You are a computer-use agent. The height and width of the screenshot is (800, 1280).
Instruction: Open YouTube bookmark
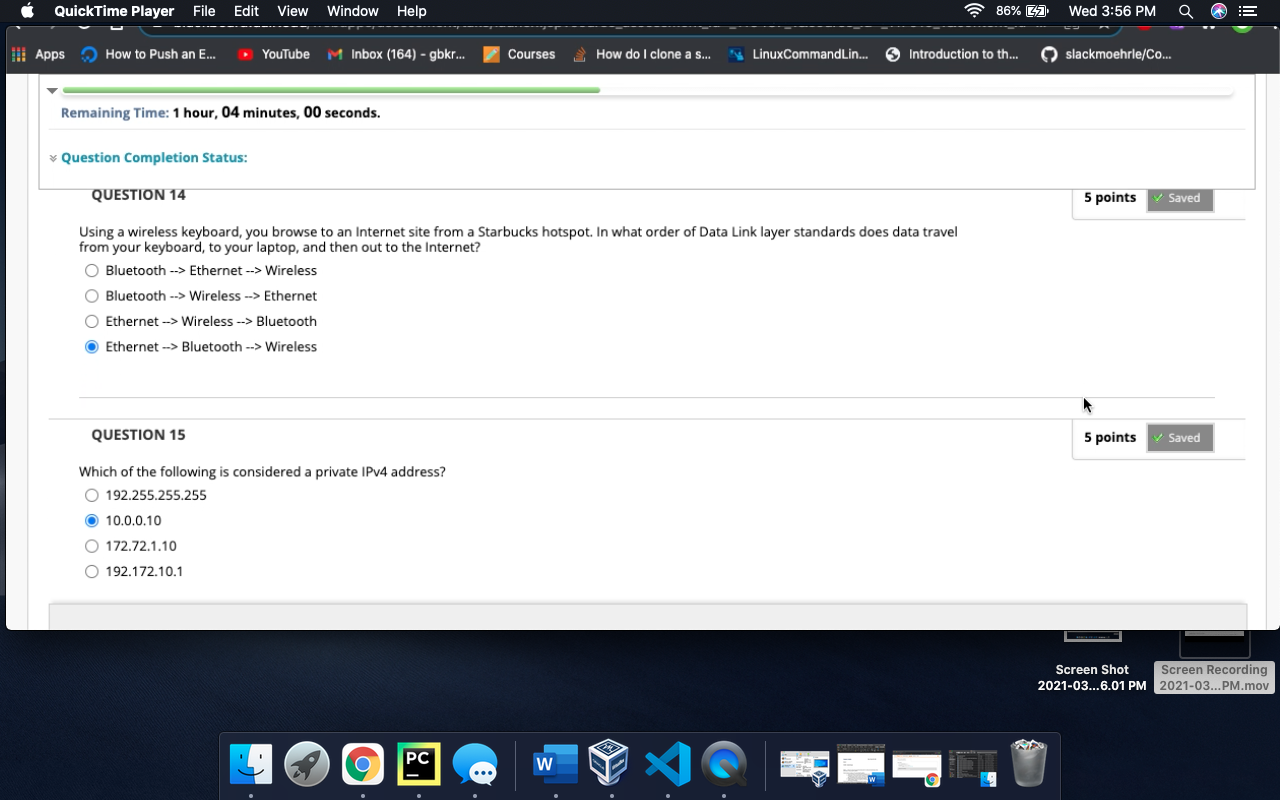click(274, 54)
